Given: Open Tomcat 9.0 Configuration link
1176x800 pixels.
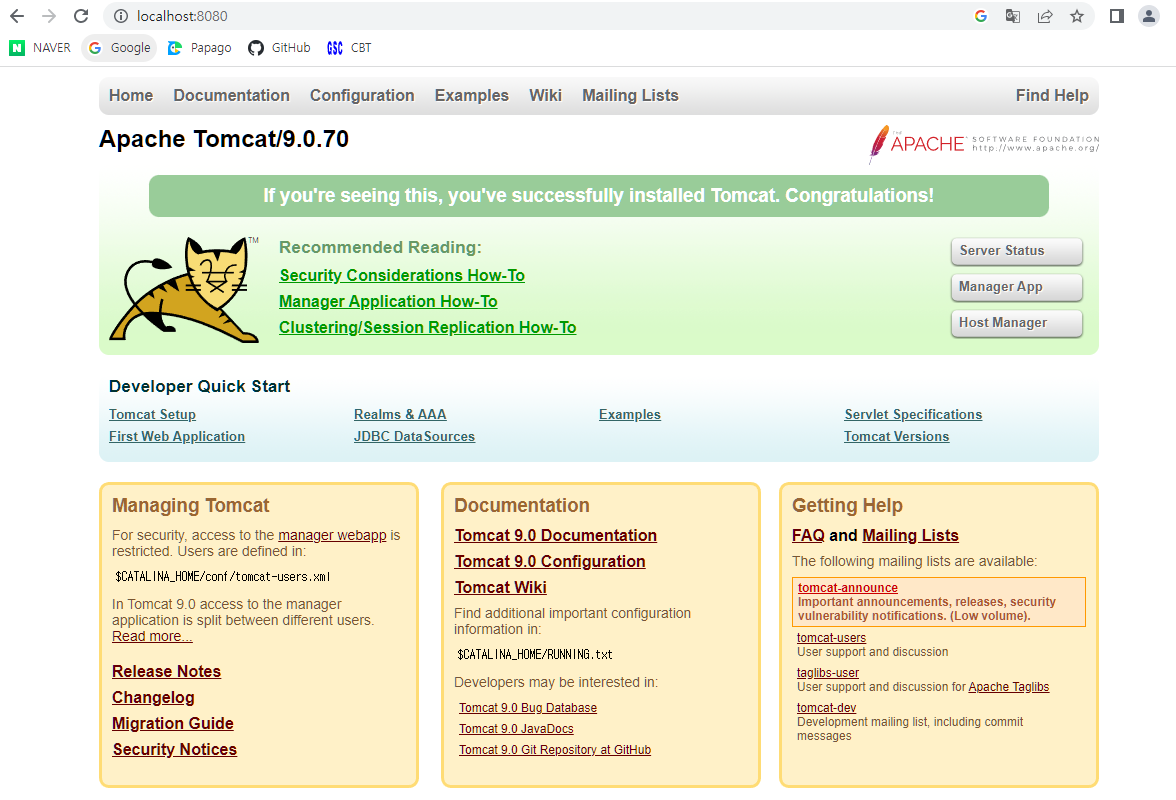Looking at the screenshot, I should [x=550, y=562].
